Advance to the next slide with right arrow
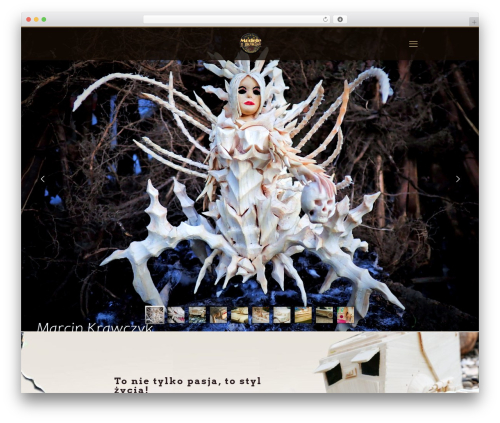Image resolution: width=500 pixels, height=423 pixels. 458,179
